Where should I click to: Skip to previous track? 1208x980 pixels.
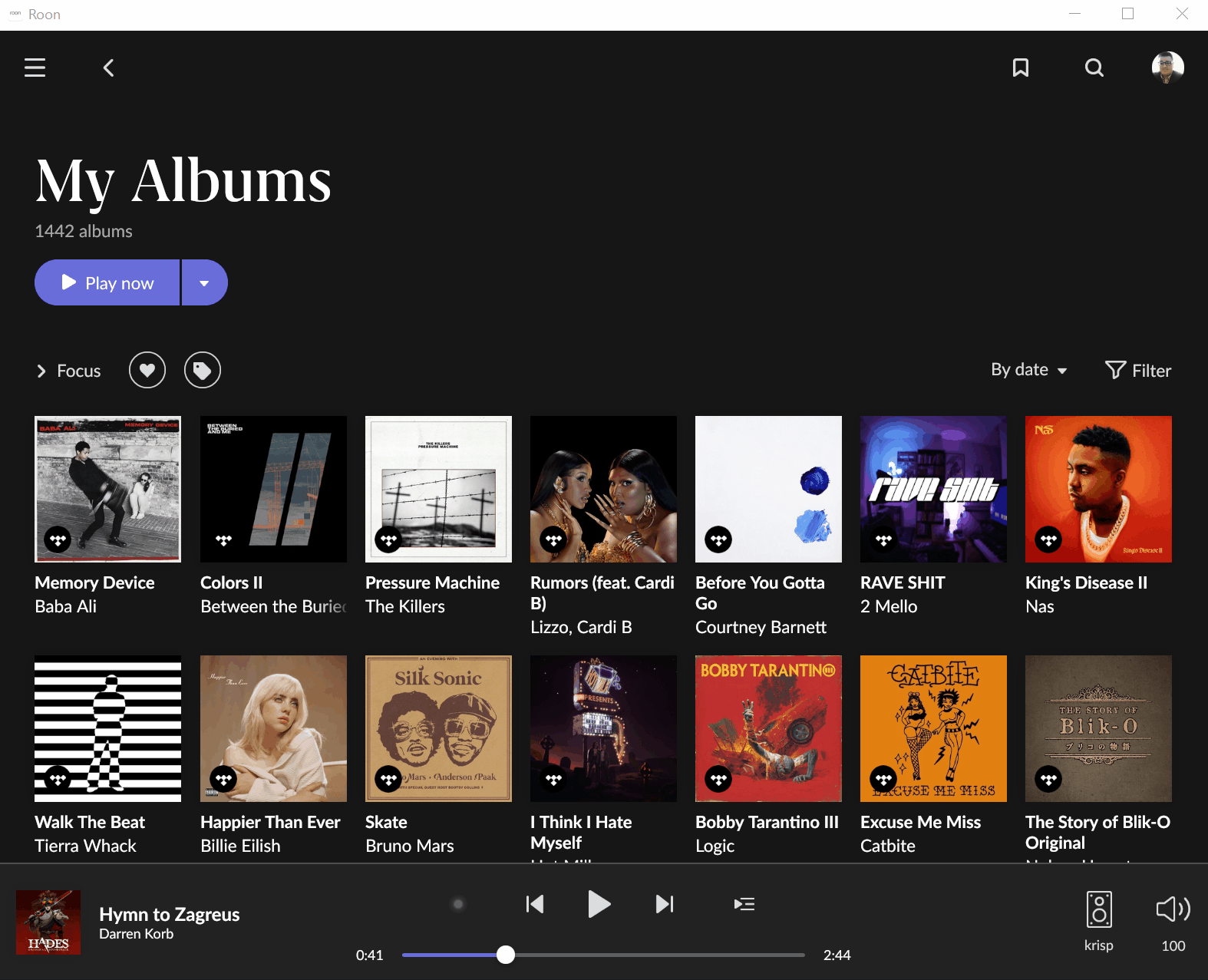535,904
